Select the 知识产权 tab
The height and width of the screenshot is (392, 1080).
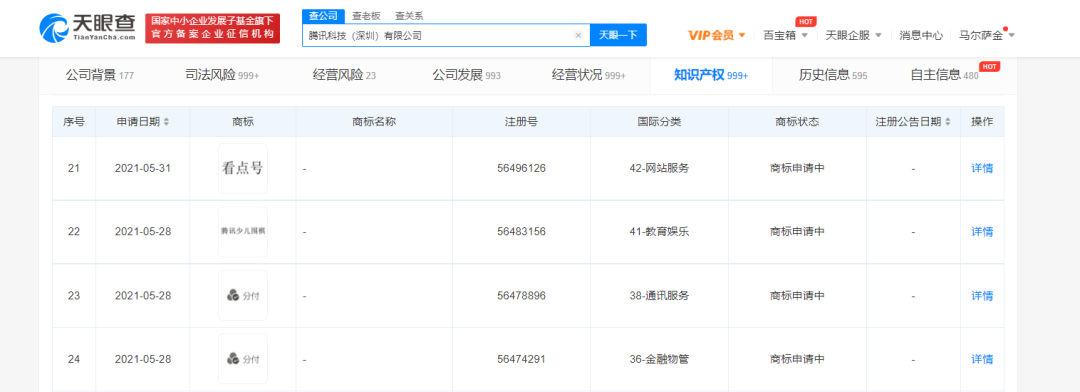click(711, 75)
